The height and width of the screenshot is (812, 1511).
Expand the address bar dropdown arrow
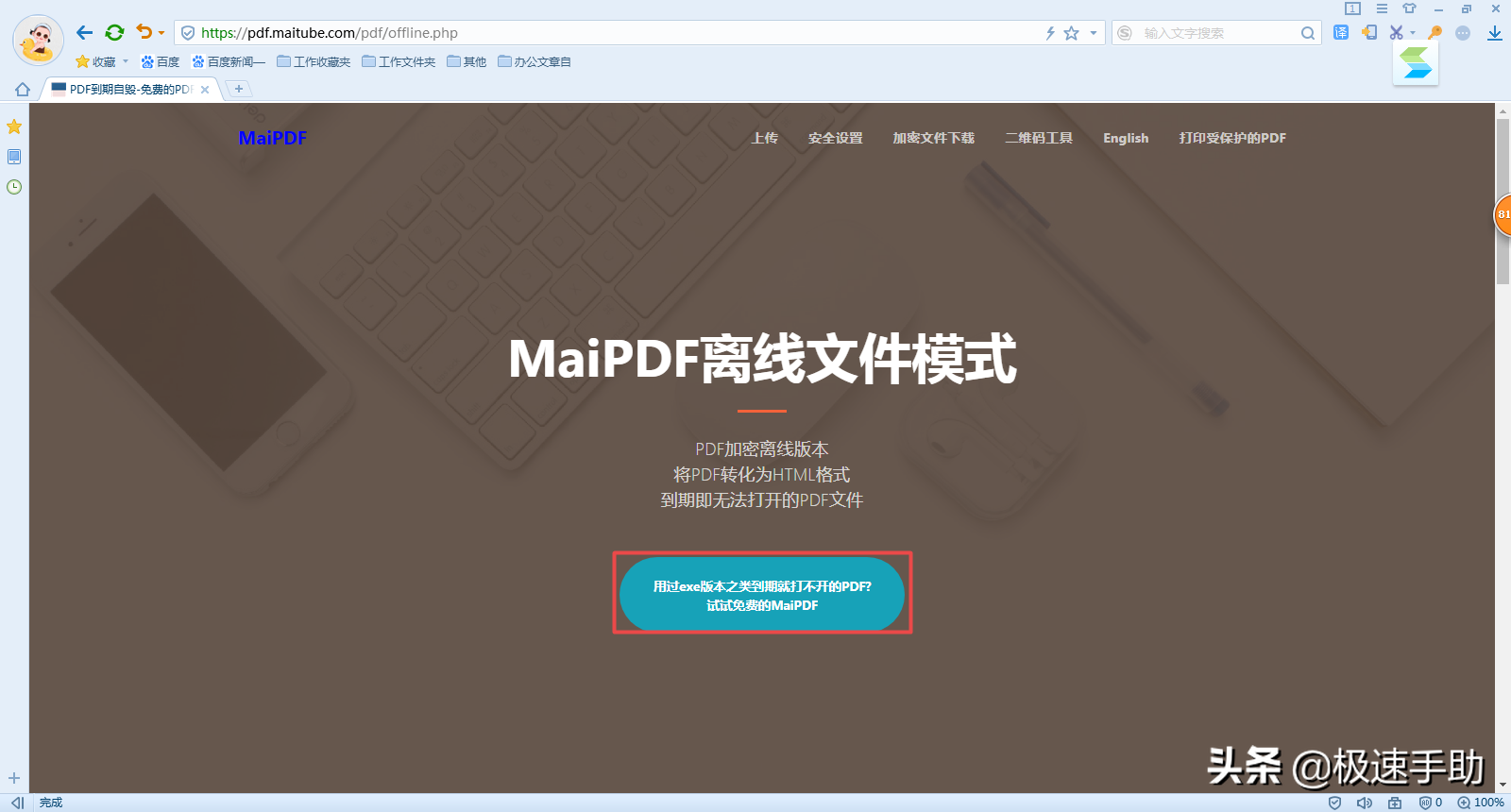tap(1094, 33)
